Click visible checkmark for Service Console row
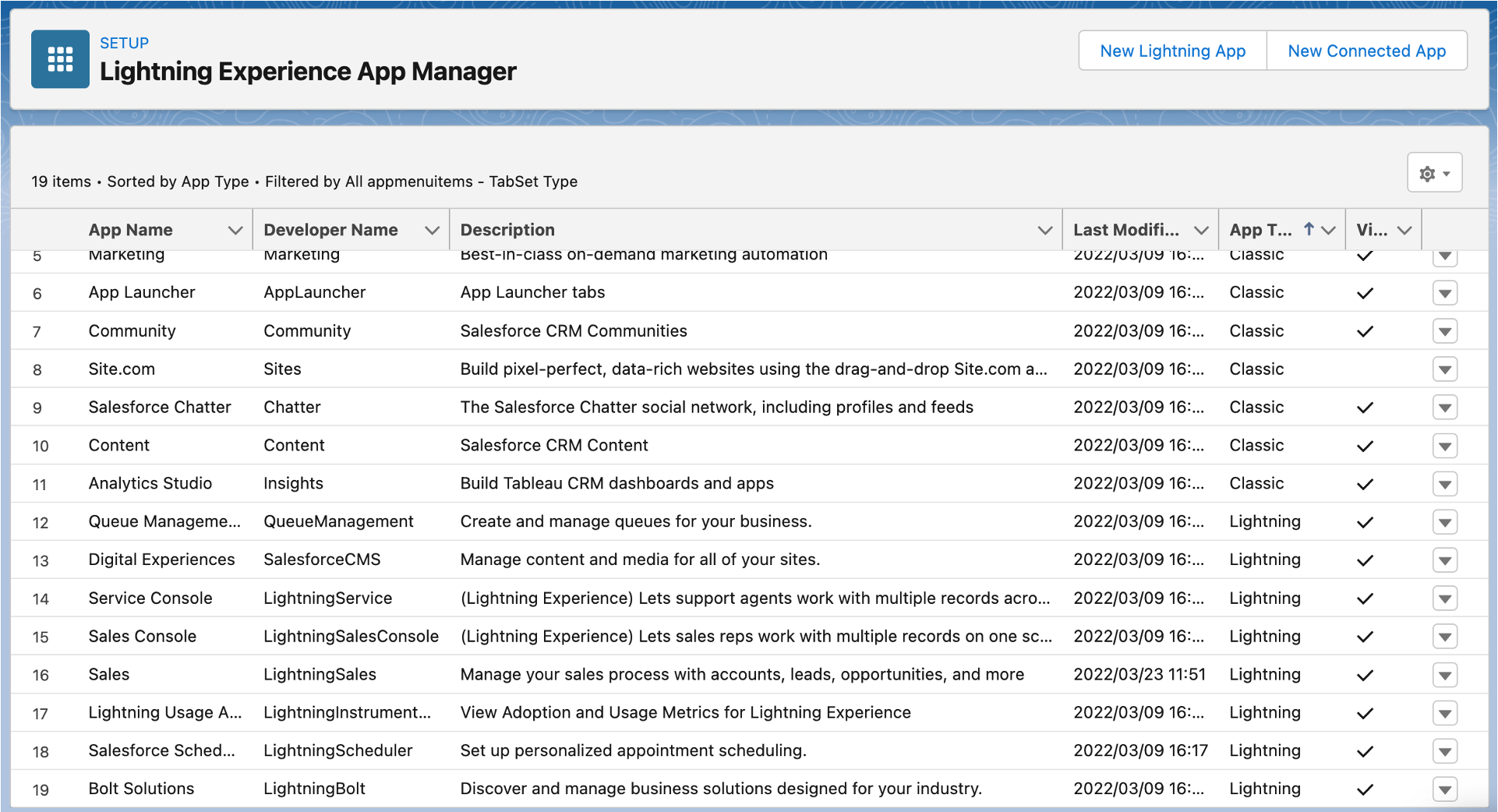1498x812 pixels. [x=1365, y=598]
